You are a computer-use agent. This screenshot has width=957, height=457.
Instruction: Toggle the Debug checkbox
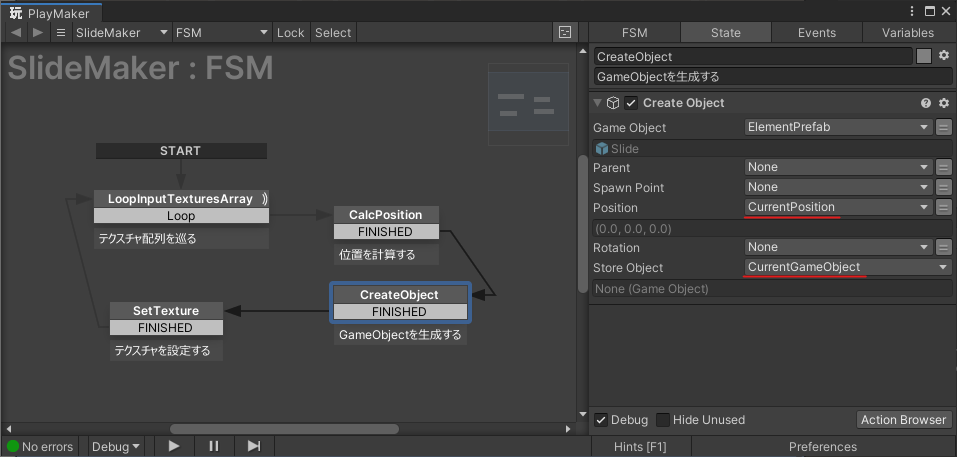click(601, 420)
